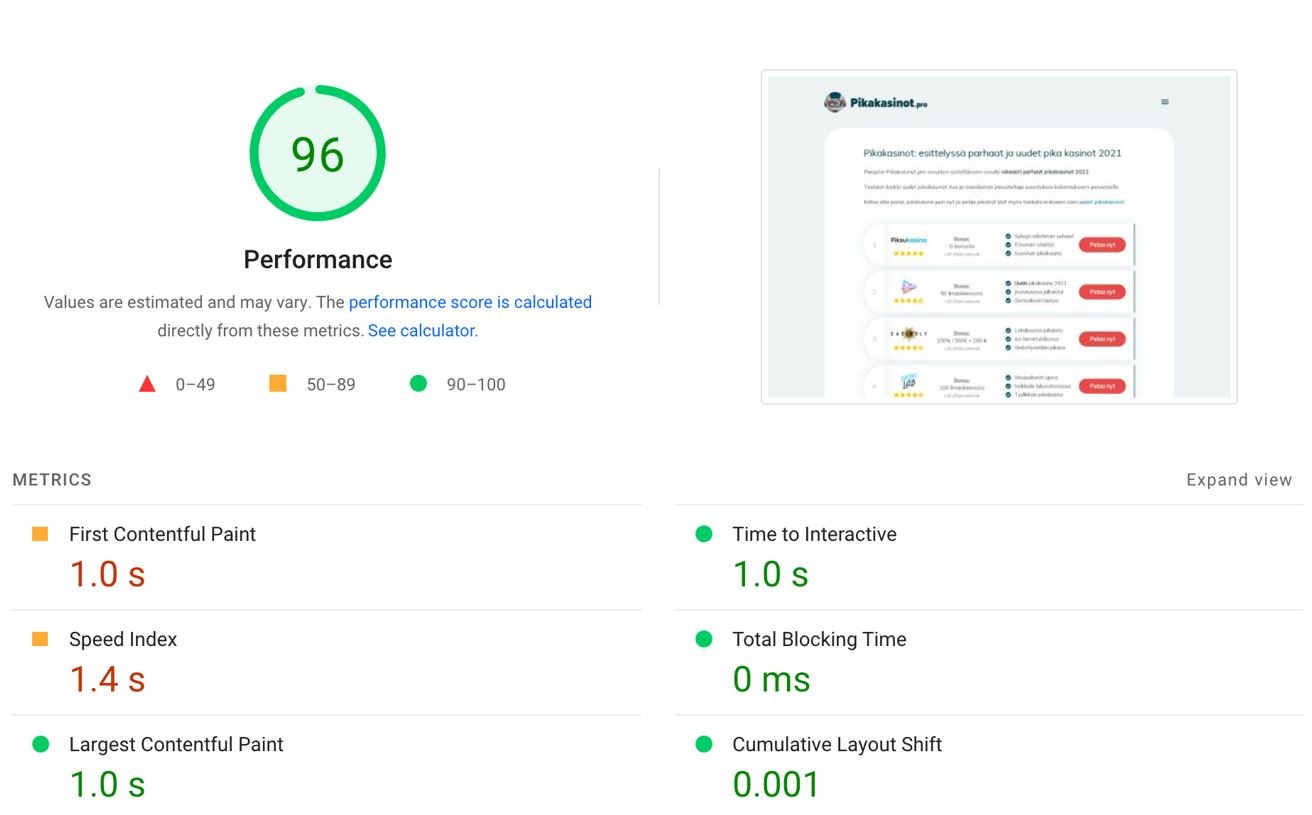Click green circle beside Time to Interactive

(704, 534)
